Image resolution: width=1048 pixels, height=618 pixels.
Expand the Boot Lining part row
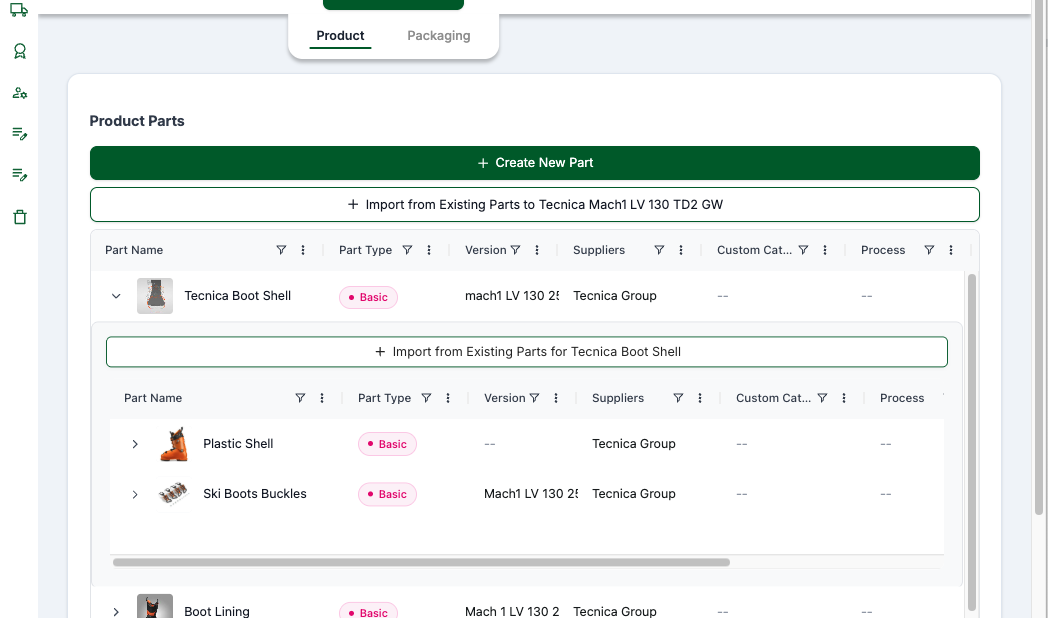116,611
